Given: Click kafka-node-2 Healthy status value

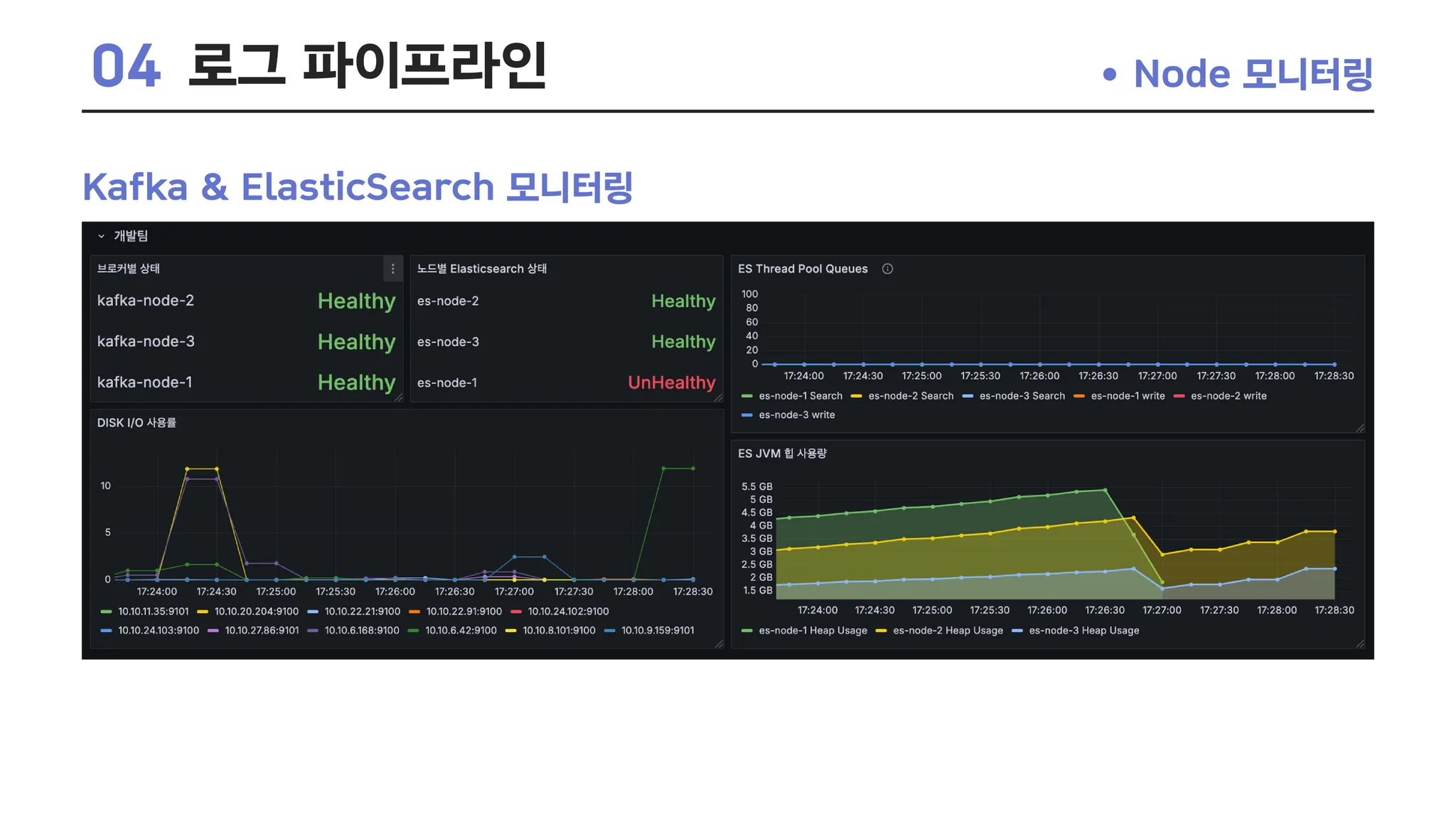Looking at the screenshot, I should (356, 301).
